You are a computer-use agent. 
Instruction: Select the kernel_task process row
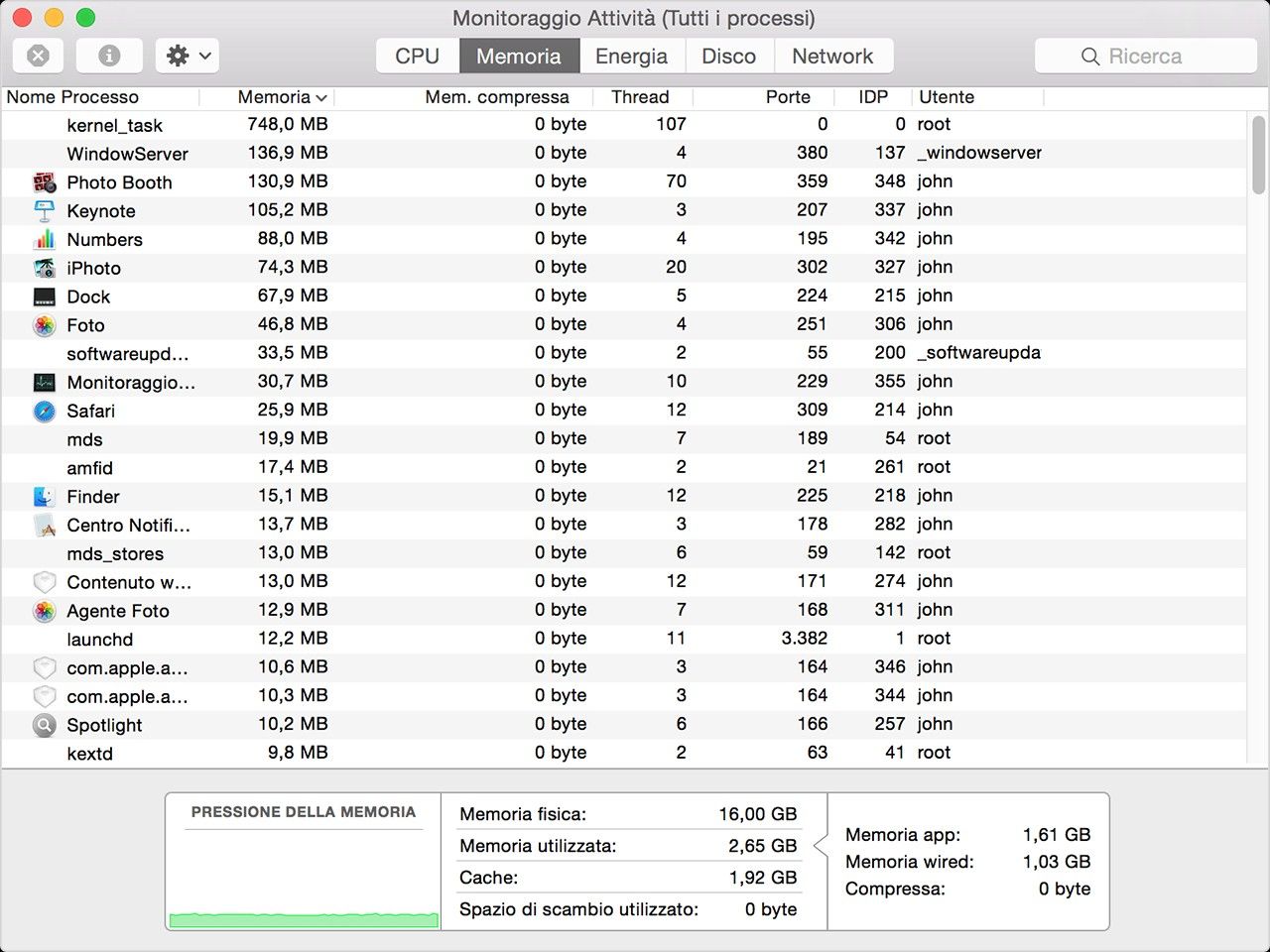(625, 125)
